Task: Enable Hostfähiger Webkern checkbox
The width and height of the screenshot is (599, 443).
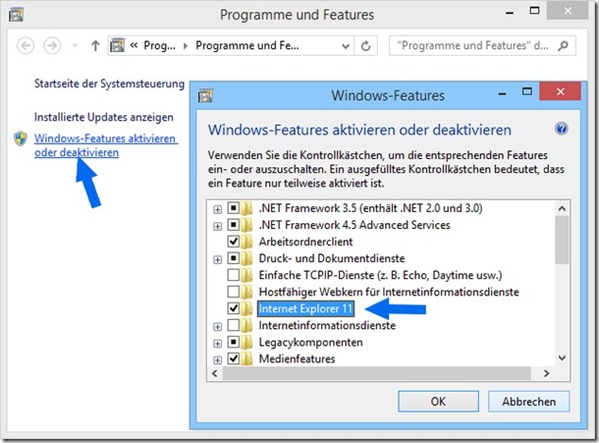Action: [x=233, y=292]
